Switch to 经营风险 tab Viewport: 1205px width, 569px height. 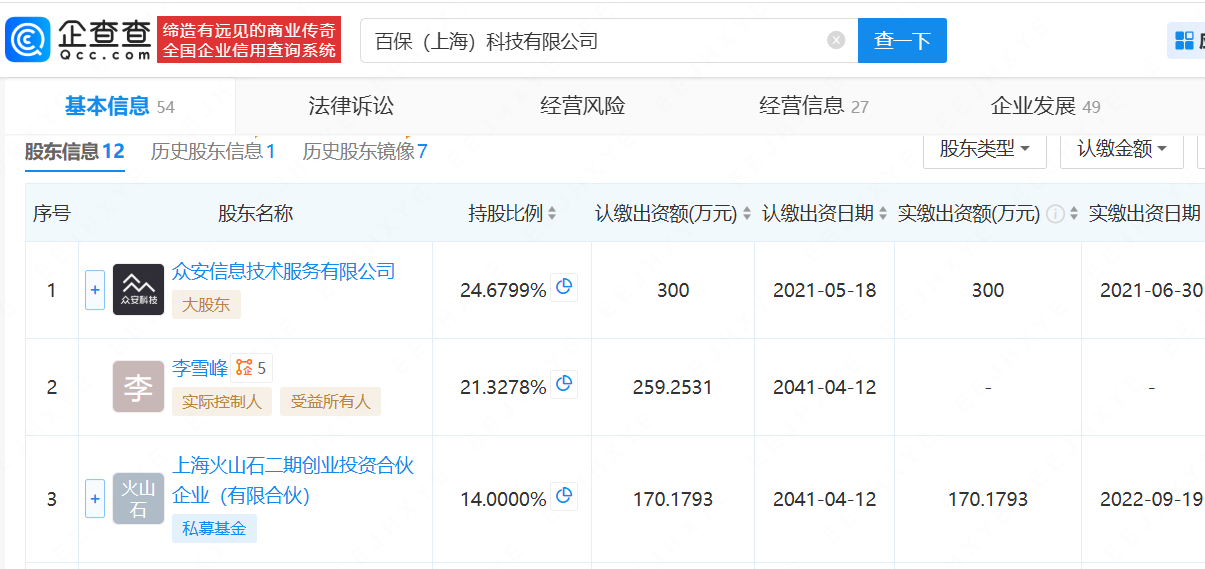tap(582, 106)
